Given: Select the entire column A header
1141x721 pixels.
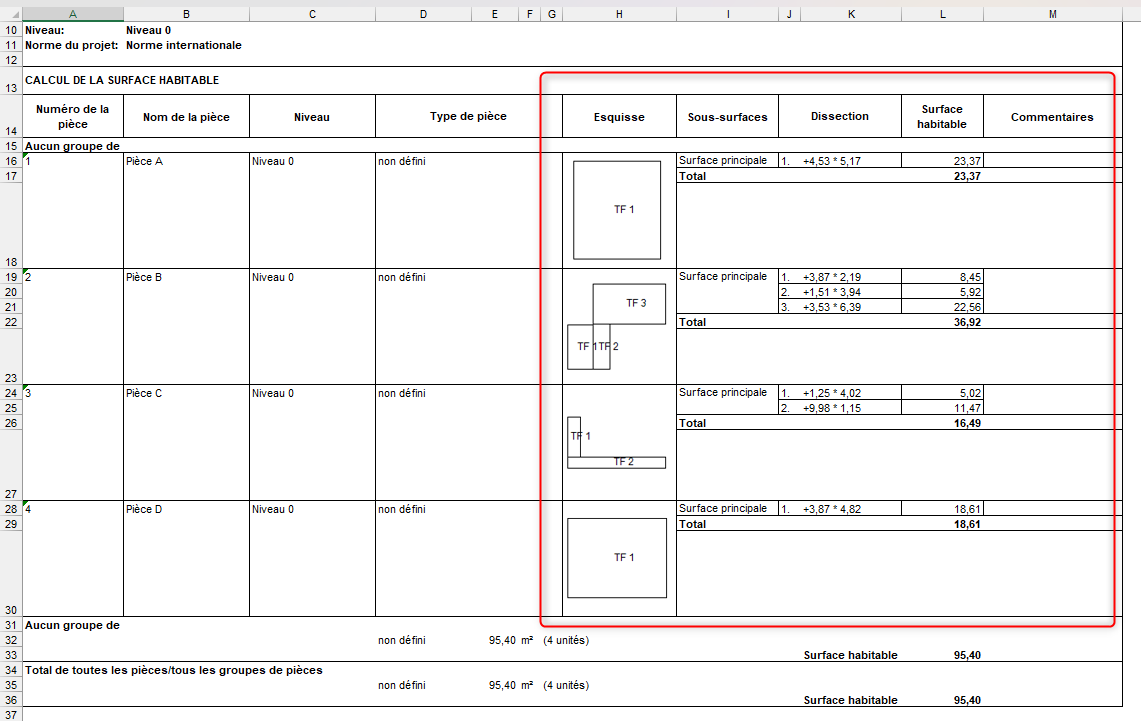Looking at the screenshot, I should (x=73, y=13).
